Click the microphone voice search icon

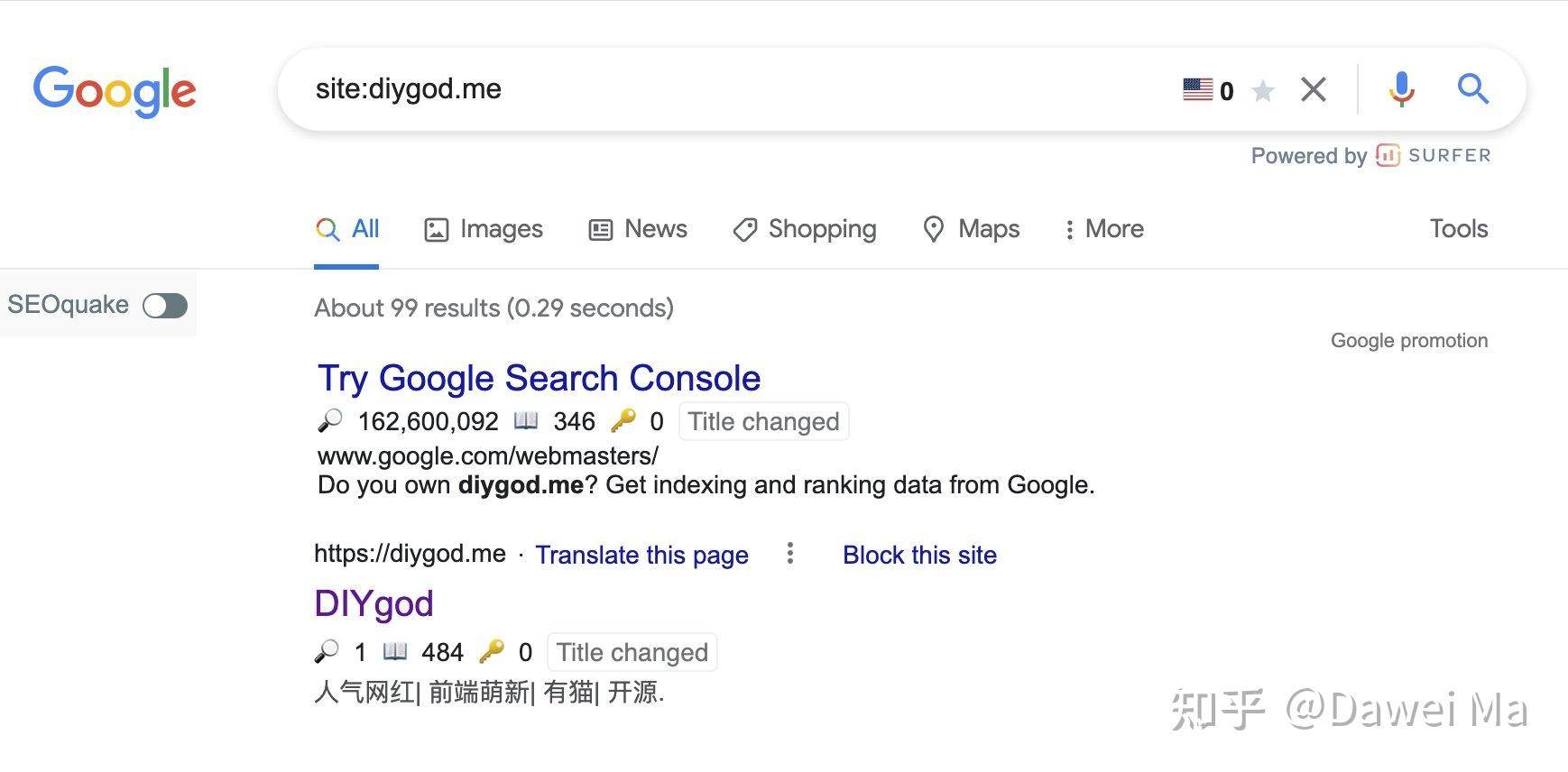pos(1401,89)
